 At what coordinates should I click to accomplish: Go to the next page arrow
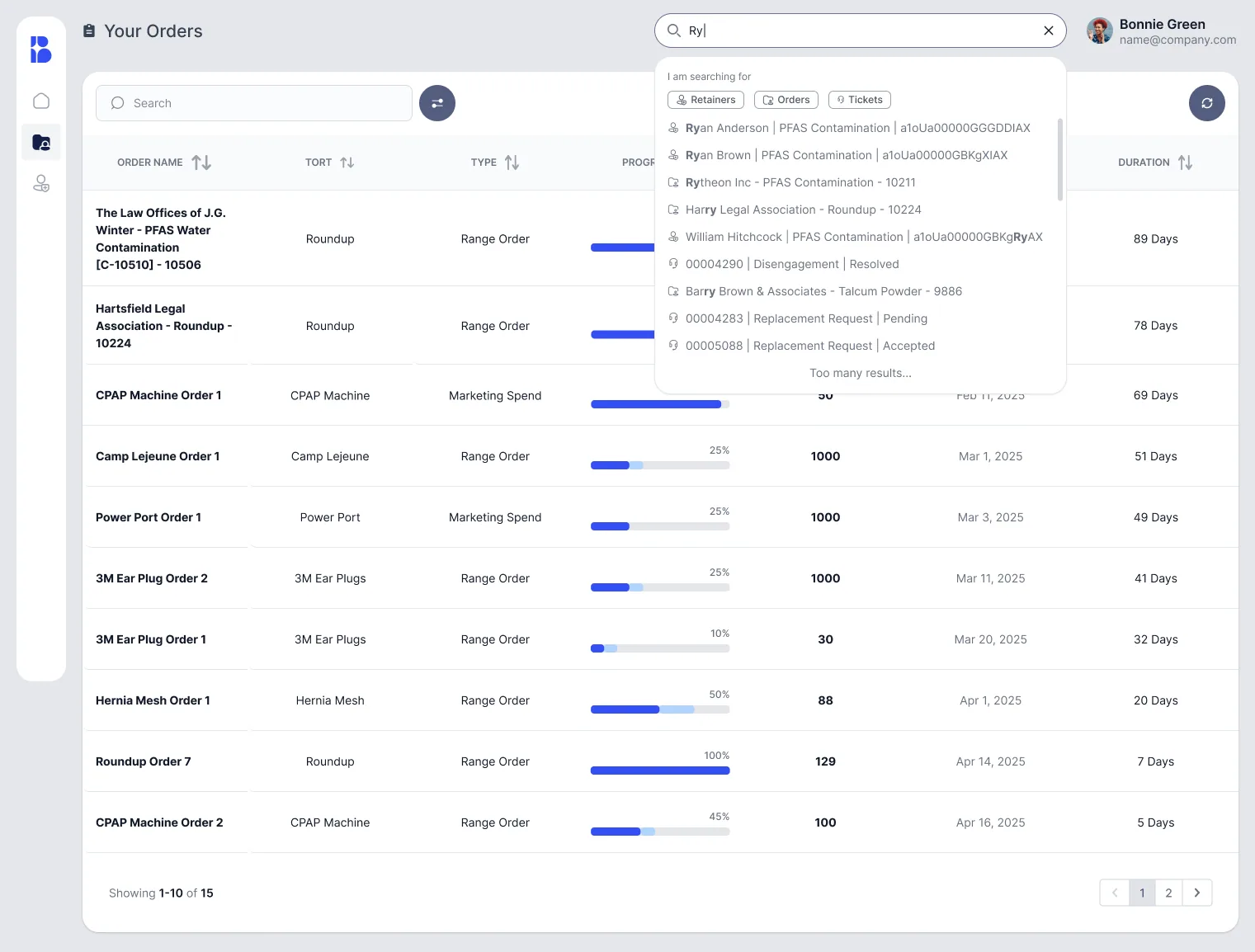1197,893
